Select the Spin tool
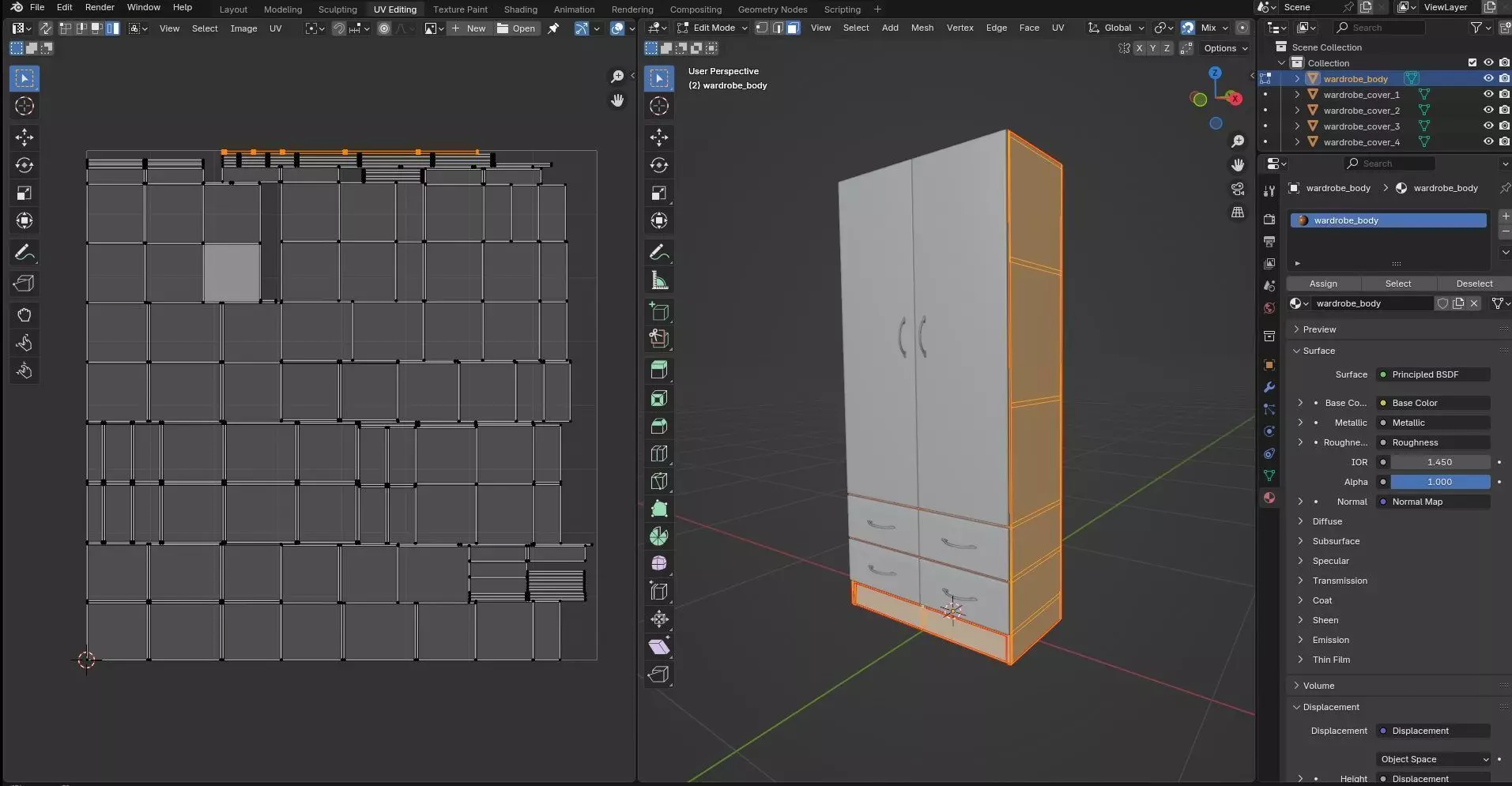The width and height of the screenshot is (1512, 786). (x=659, y=536)
